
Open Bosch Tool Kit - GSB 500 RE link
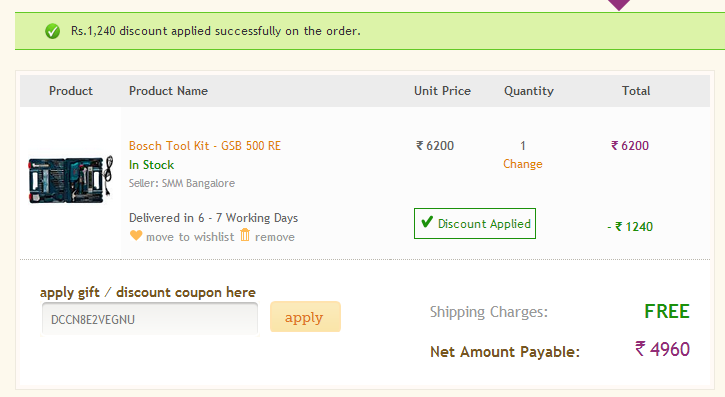coord(205,146)
